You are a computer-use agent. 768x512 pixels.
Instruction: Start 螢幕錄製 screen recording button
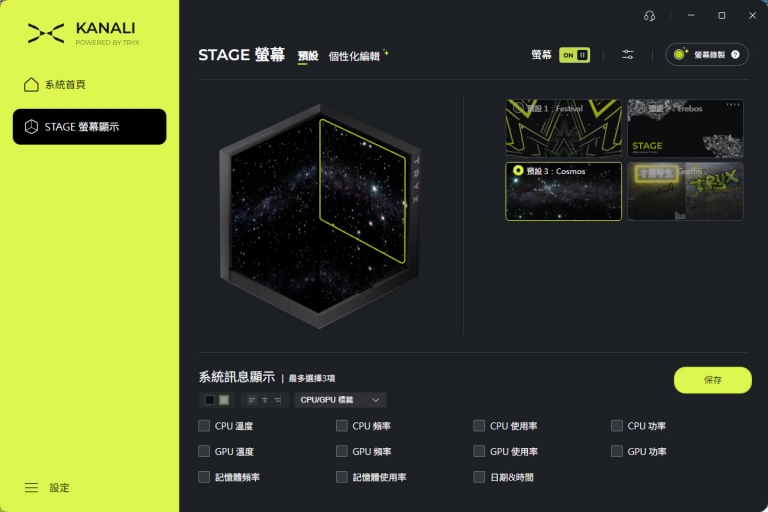[707, 55]
